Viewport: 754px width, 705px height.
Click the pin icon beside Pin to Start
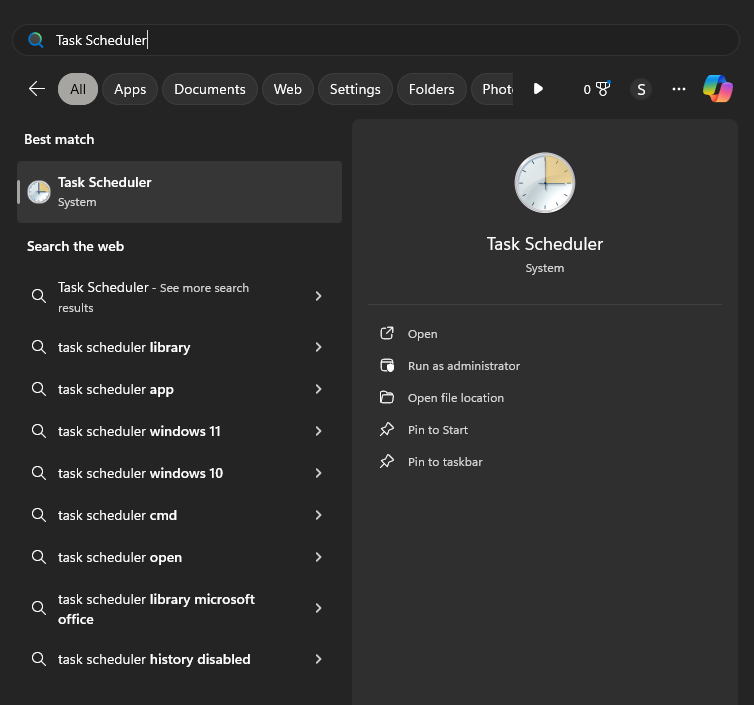click(x=387, y=429)
